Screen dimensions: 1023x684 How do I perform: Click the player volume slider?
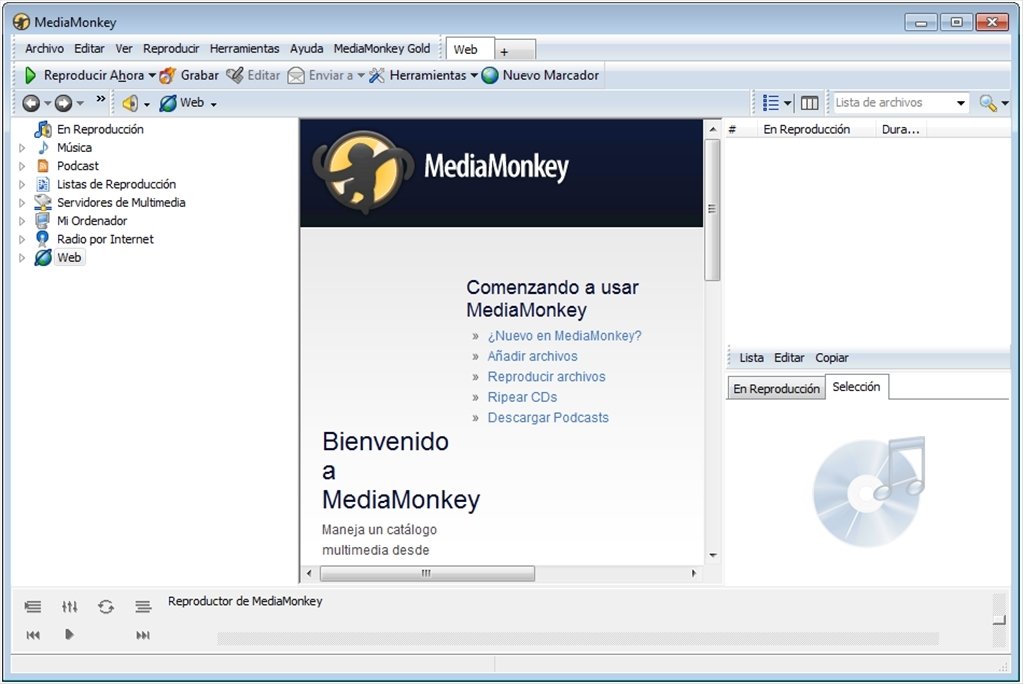point(999,620)
